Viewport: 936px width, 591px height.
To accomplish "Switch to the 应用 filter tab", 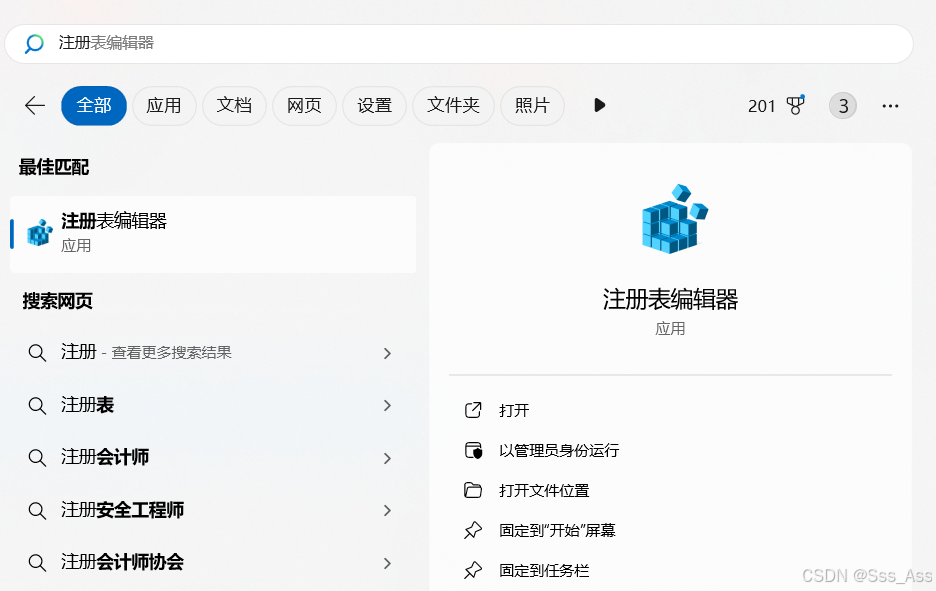I will click(164, 106).
